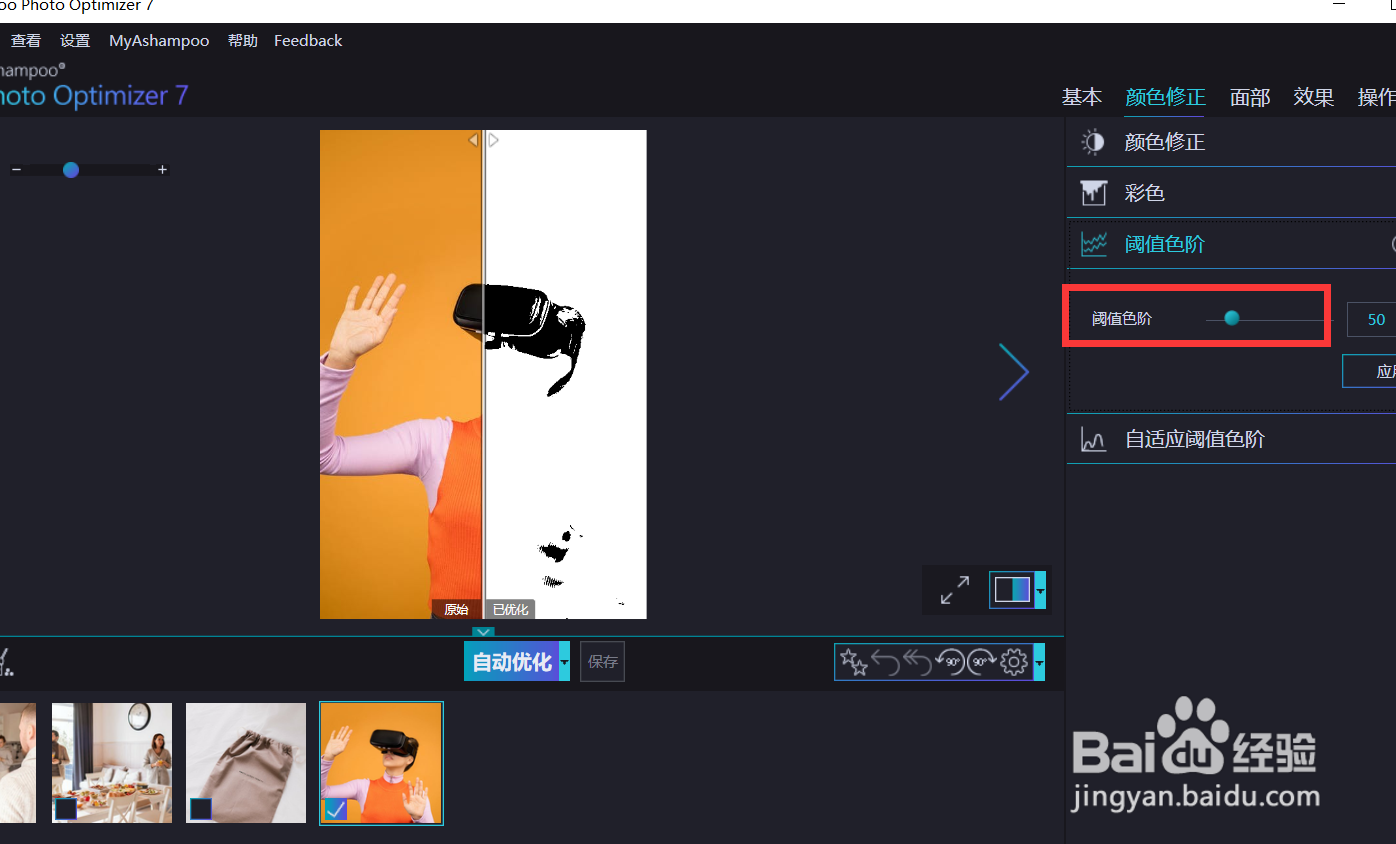This screenshot has width=1396, height=844.
Task: Click the fullscreen expand arrows icon
Action: click(955, 590)
